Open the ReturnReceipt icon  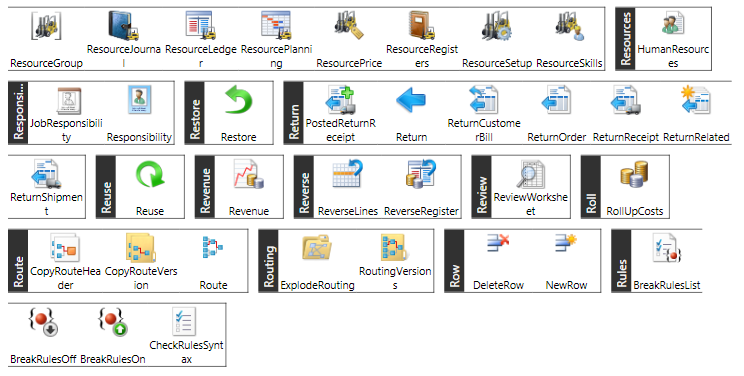point(625,100)
